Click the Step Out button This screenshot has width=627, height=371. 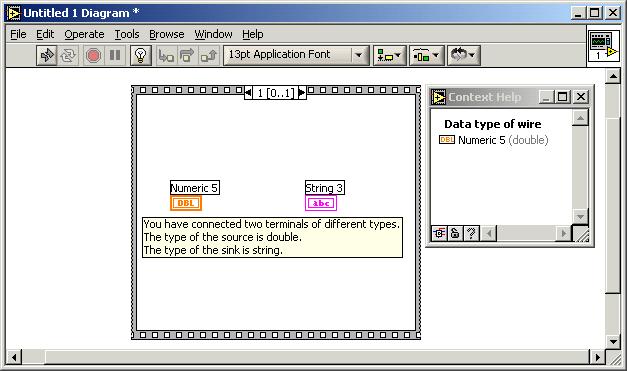208,55
